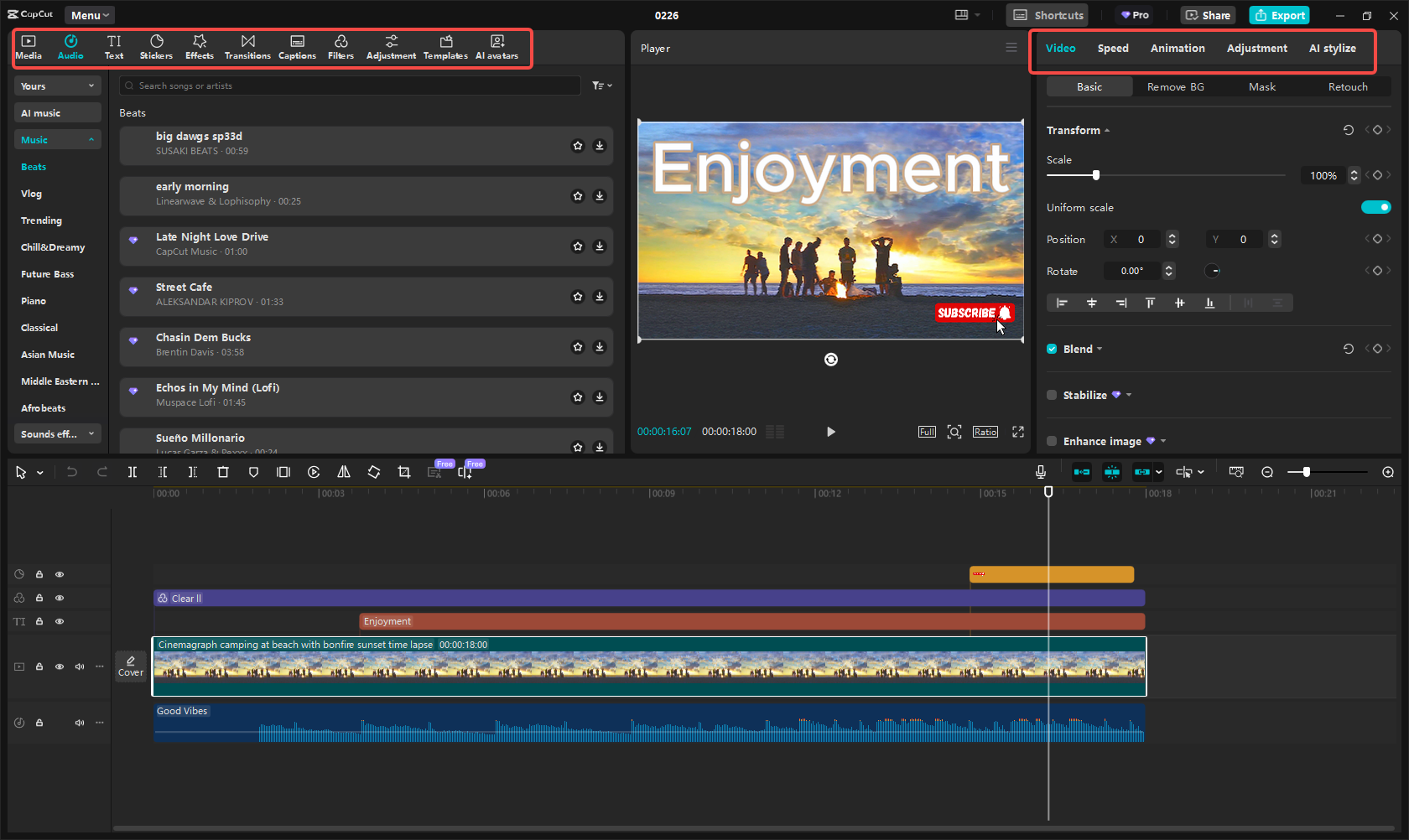Open the AI avatars panel
This screenshot has height=840, width=1409.
tap(497, 47)
